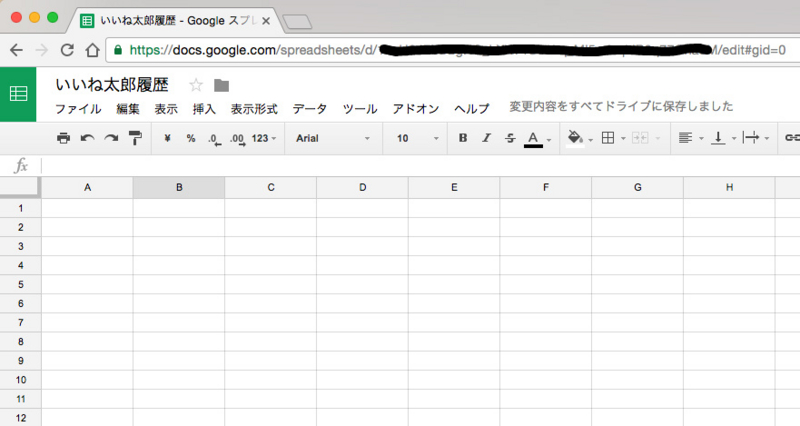This screenshot has height=426, width=800.
Task: Select row 1 header
Action: (20, 208)
